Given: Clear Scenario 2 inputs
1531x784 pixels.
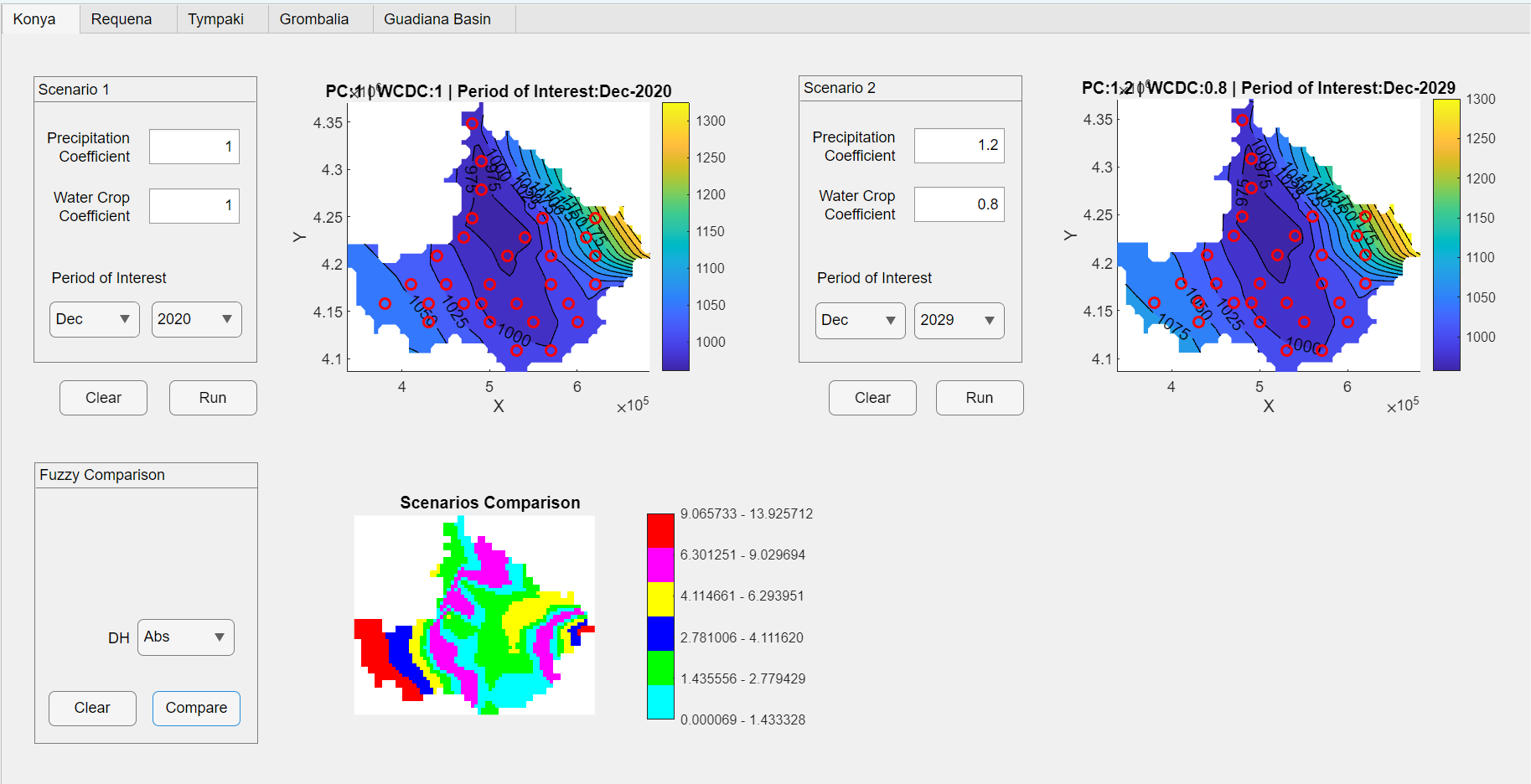Looking at the screenshot, I should click(872, 398).
